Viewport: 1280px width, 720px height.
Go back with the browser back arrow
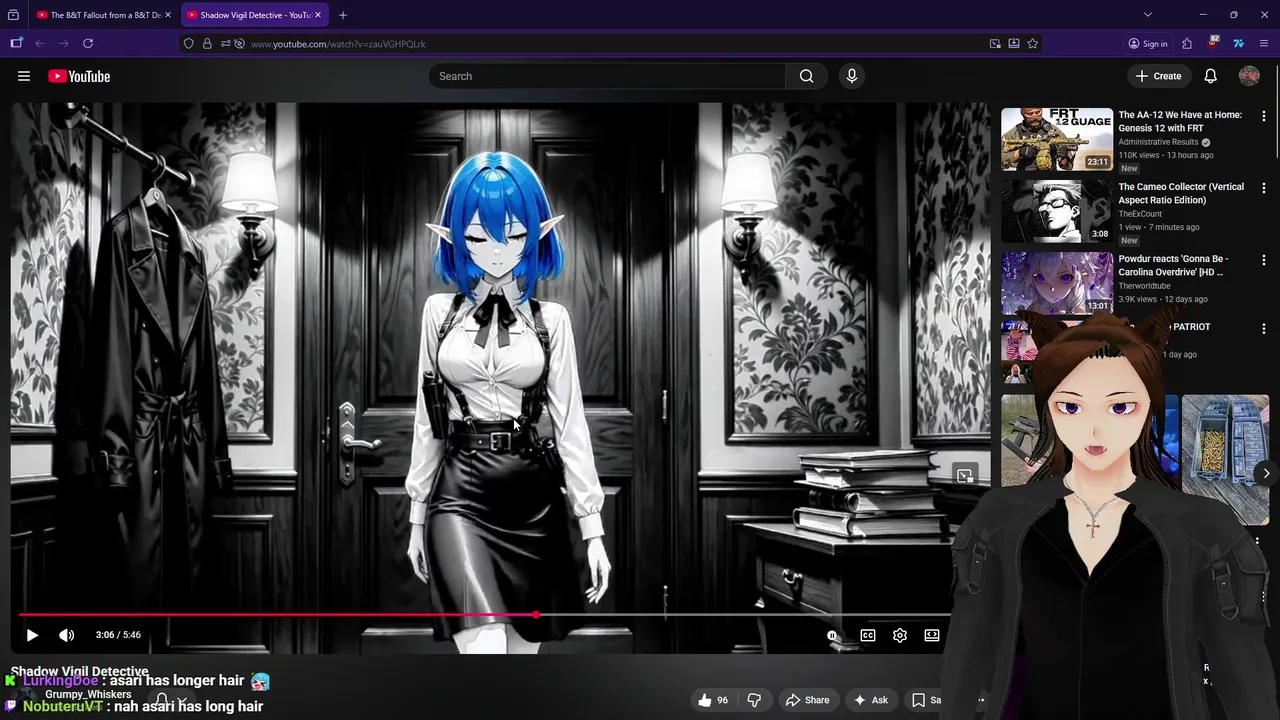(x=40, y=44)
